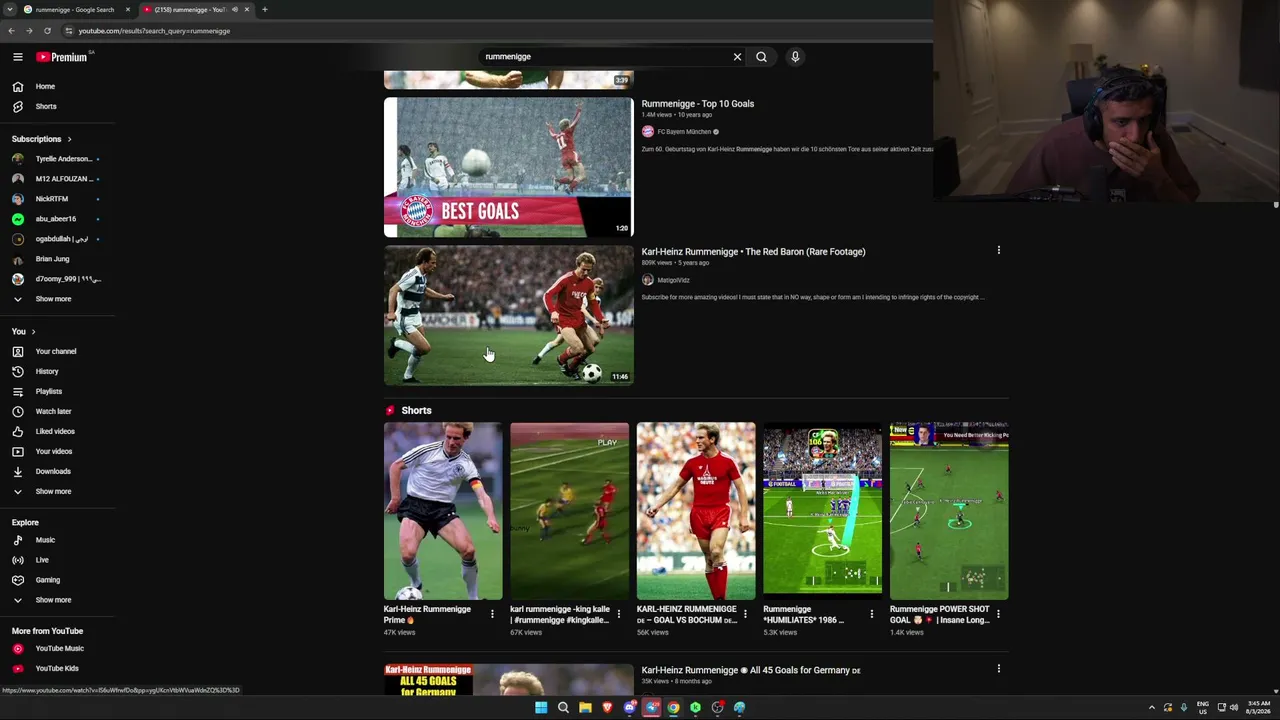The height and width of the screenshot is (720, 1280).
Task: Expand the You section header
Action: coord(24,331)
